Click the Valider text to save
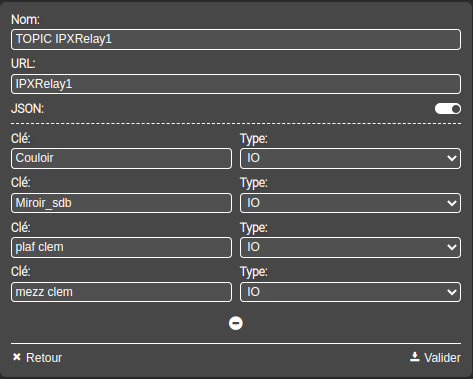The image size is (473, 379). click(x=442, y=358)
